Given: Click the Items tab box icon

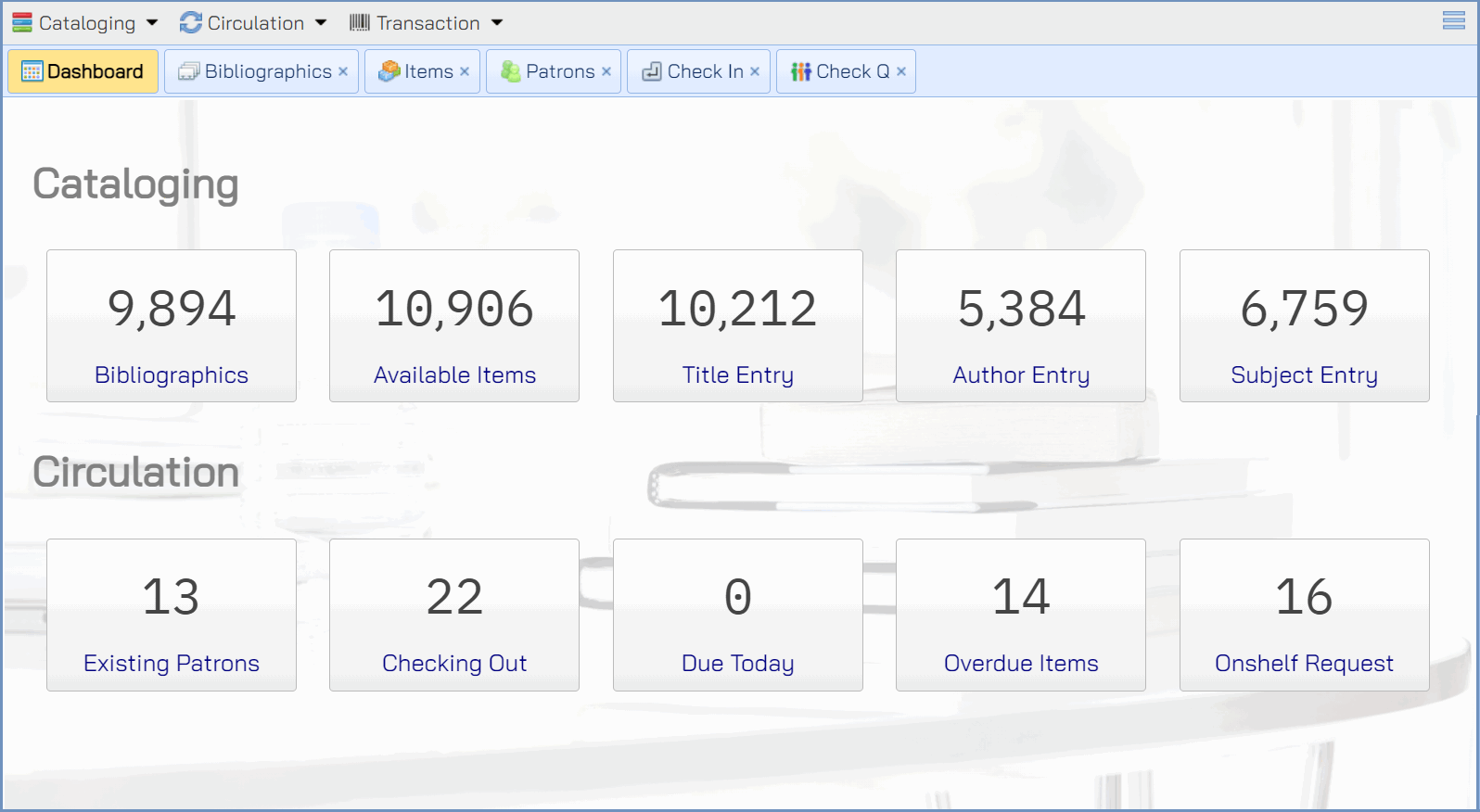Looking at the screenshot, I should (389, 71).
